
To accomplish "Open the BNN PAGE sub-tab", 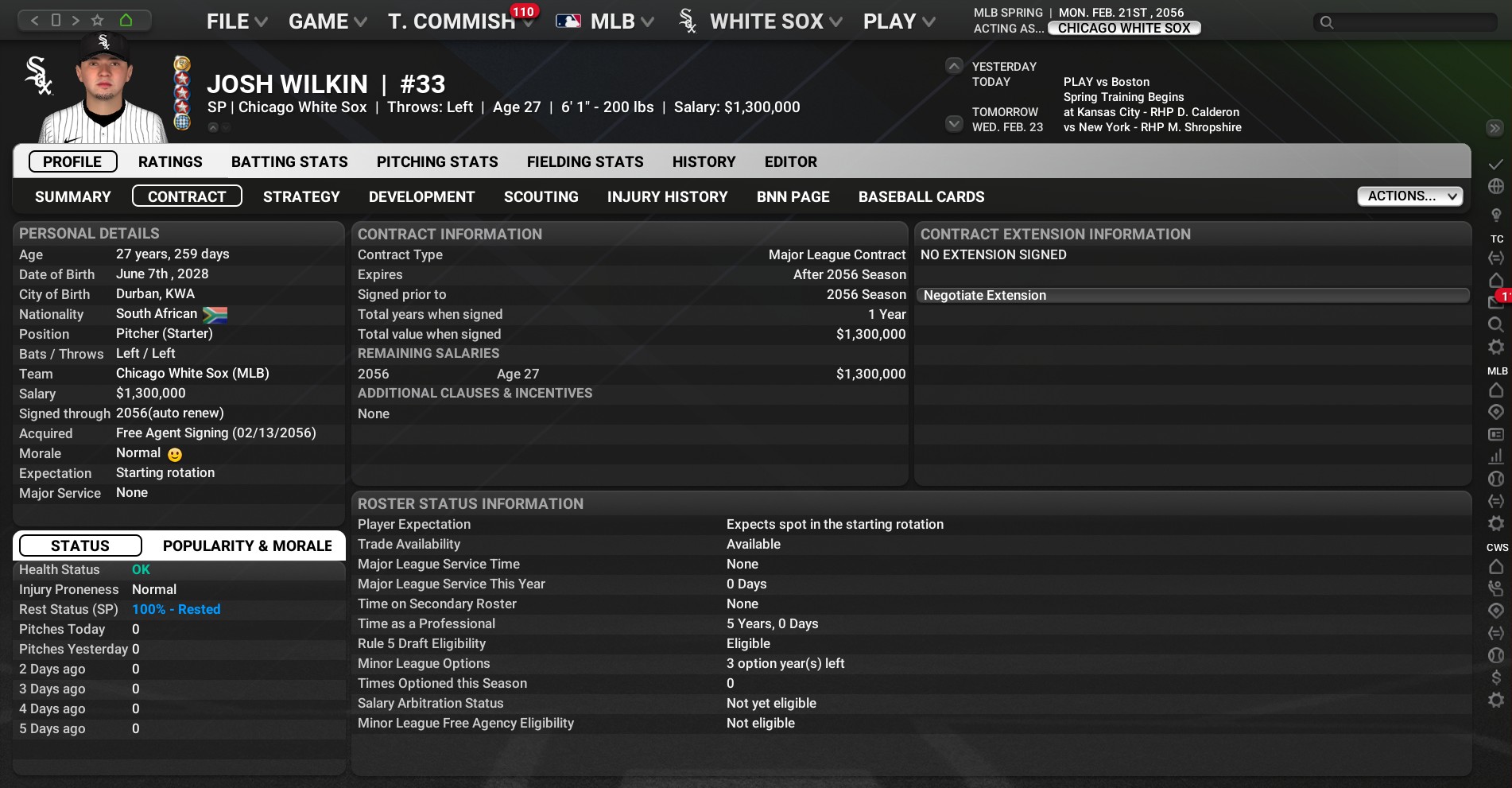I will coord(793,196).
